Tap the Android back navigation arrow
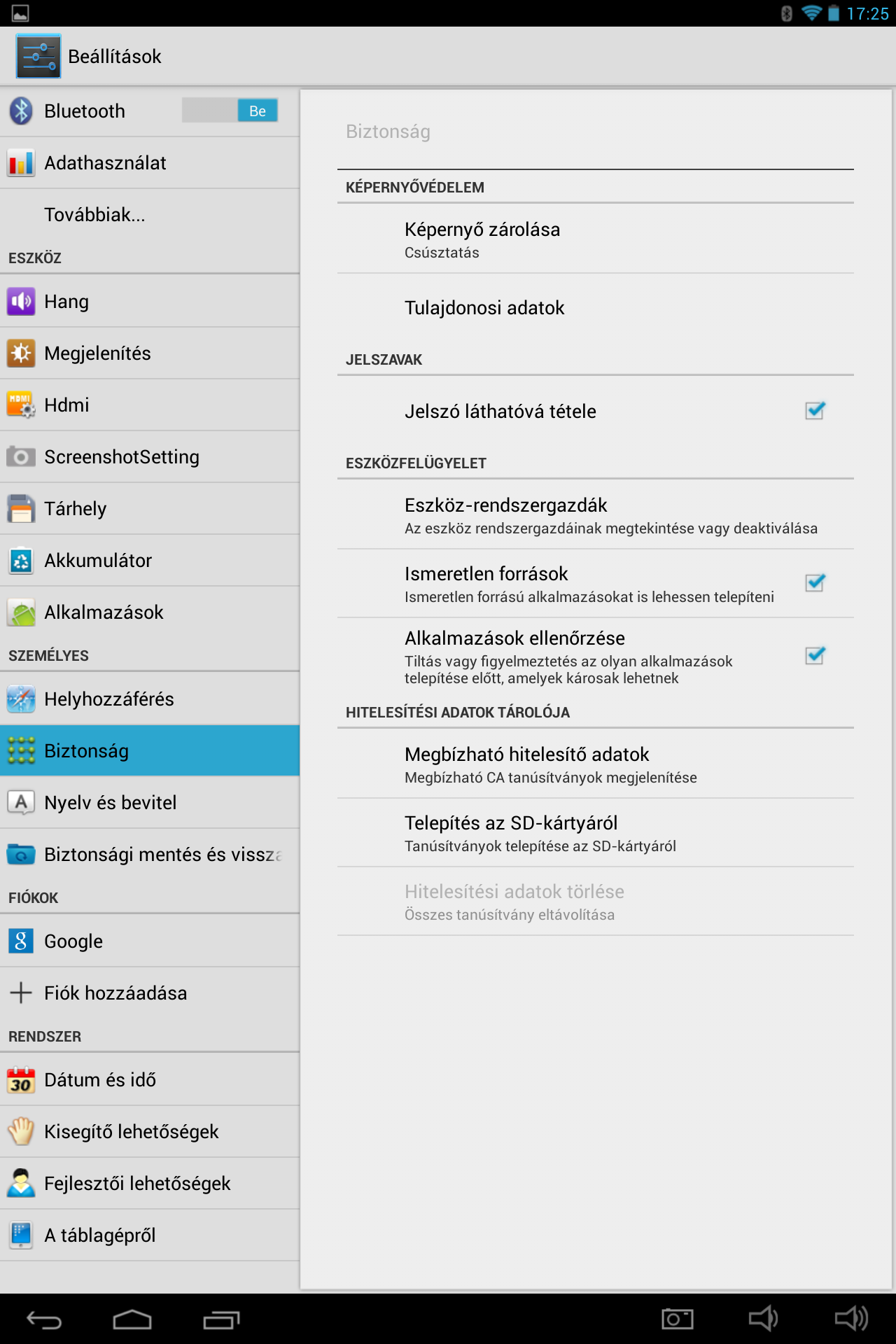This screenshot has height=1344, width=896. tap(44, 1320)
